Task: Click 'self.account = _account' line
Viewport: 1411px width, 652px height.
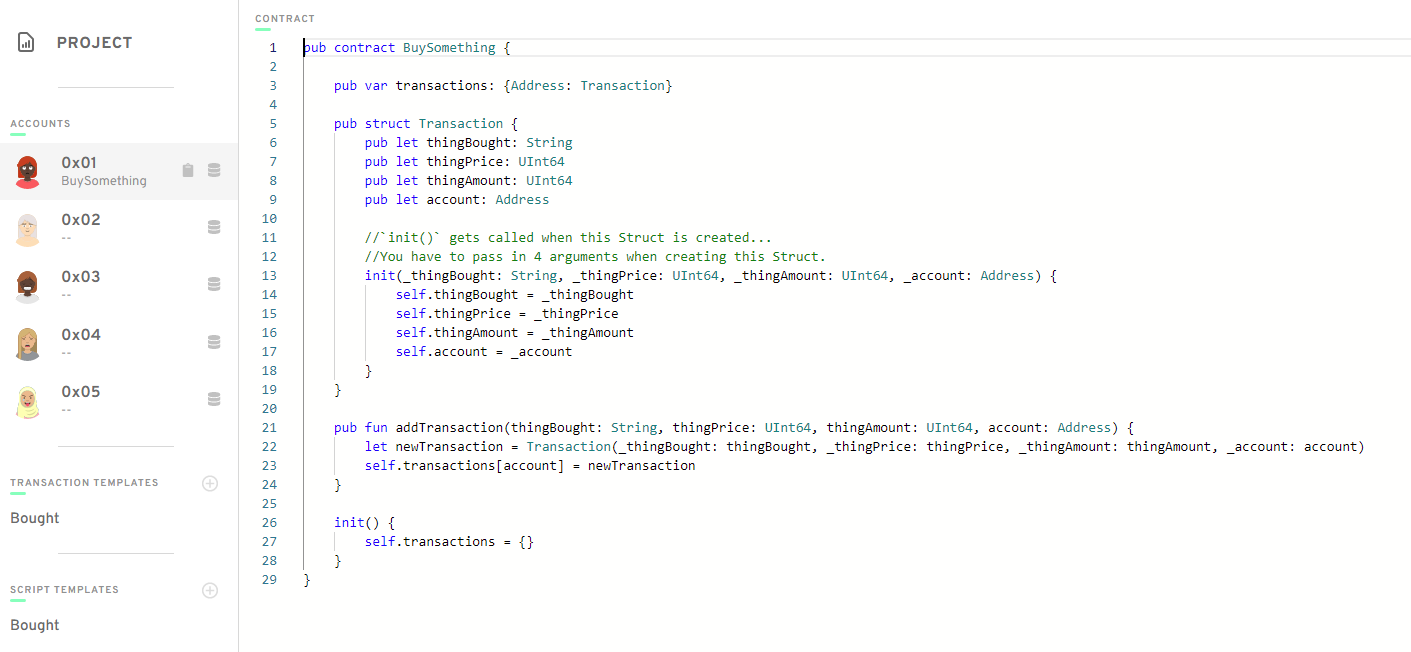Action: click(484, 351)
